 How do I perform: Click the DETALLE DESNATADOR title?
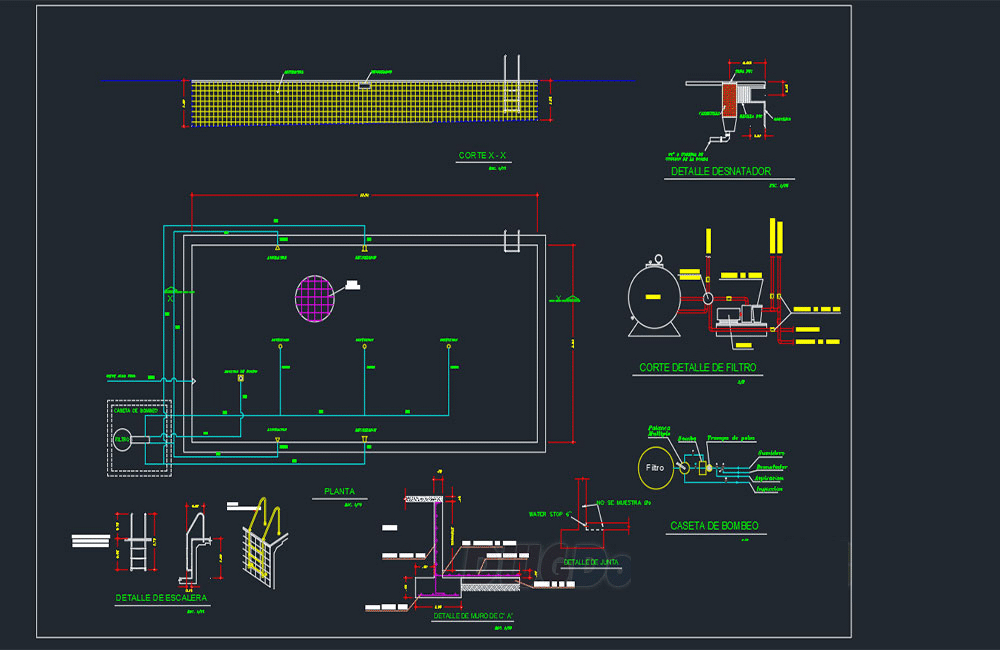(x=721, y=172)
